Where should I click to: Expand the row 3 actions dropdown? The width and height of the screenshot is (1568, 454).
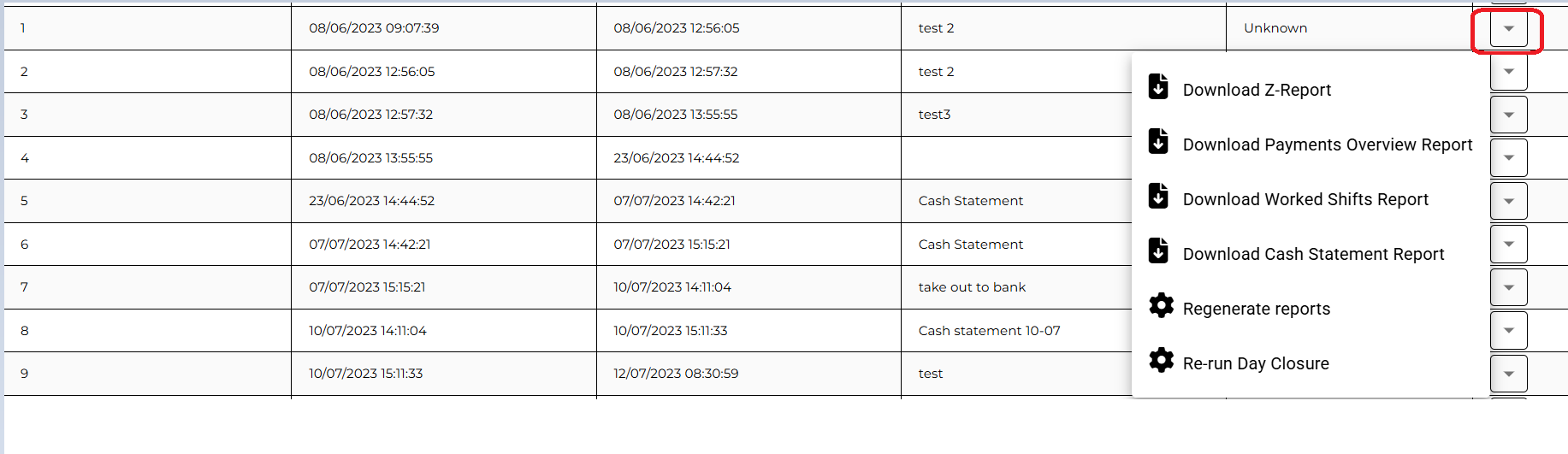coord(1508,115)
